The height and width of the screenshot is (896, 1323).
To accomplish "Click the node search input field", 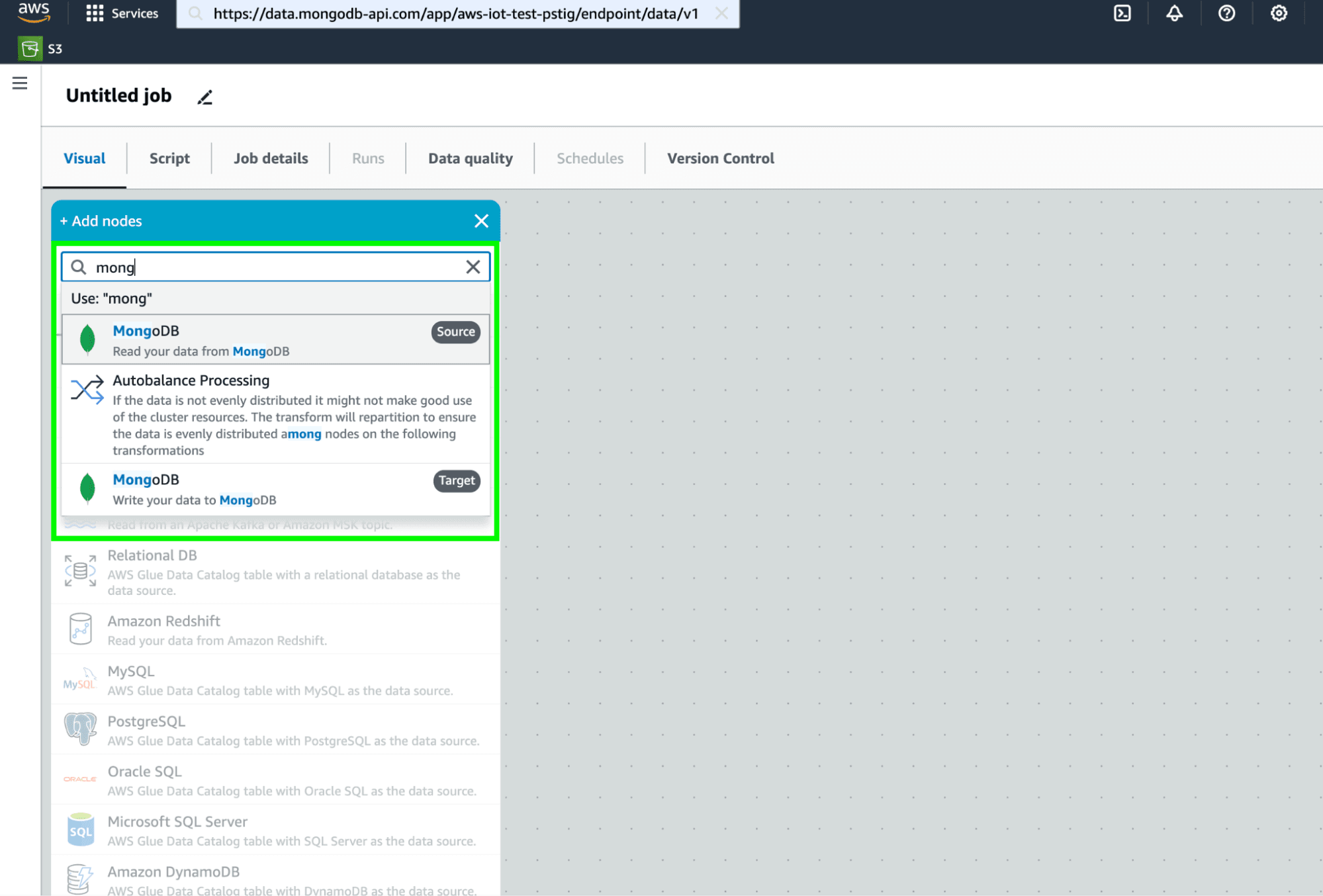I will (x=278, y=267).
